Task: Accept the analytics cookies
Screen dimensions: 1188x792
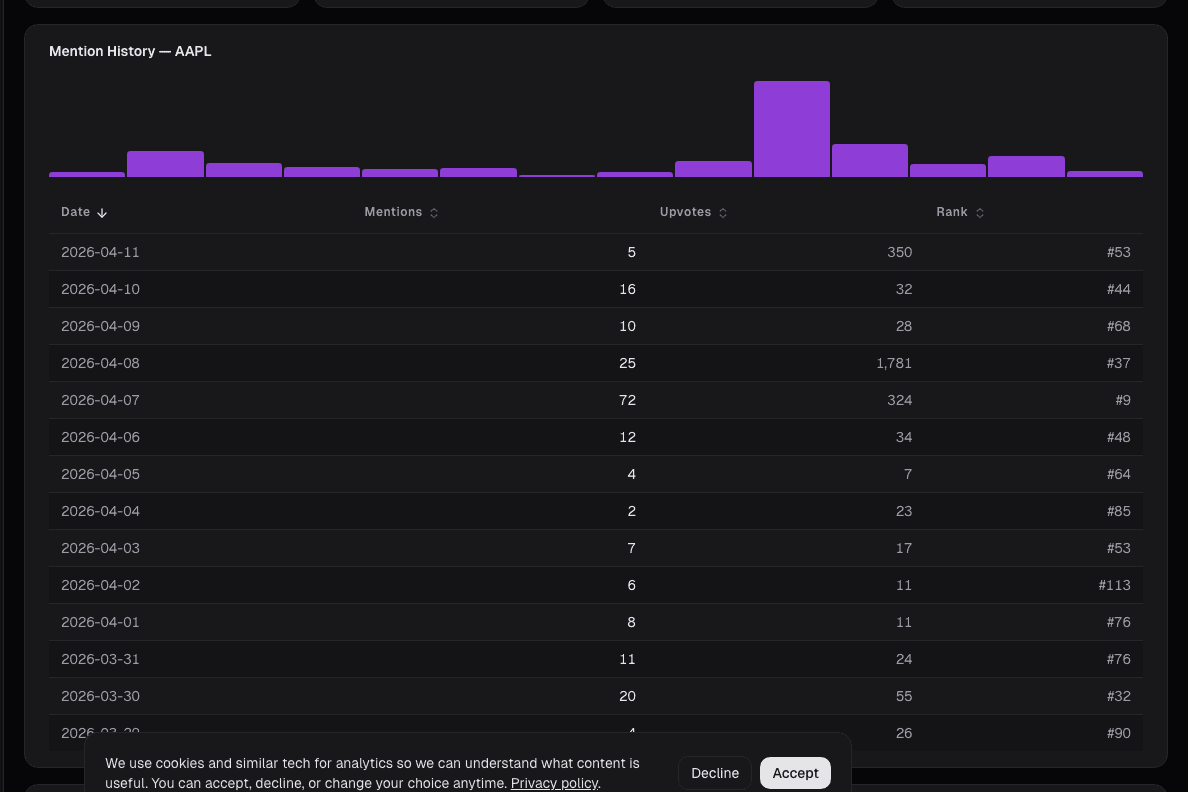Action: 795,773
